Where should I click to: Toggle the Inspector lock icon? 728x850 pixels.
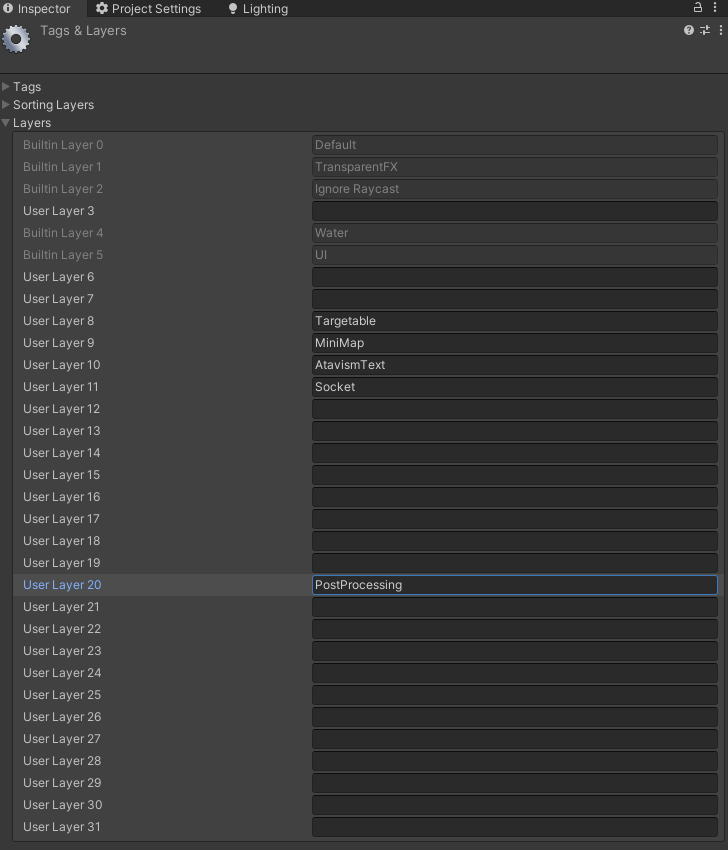tap(698, 8)
